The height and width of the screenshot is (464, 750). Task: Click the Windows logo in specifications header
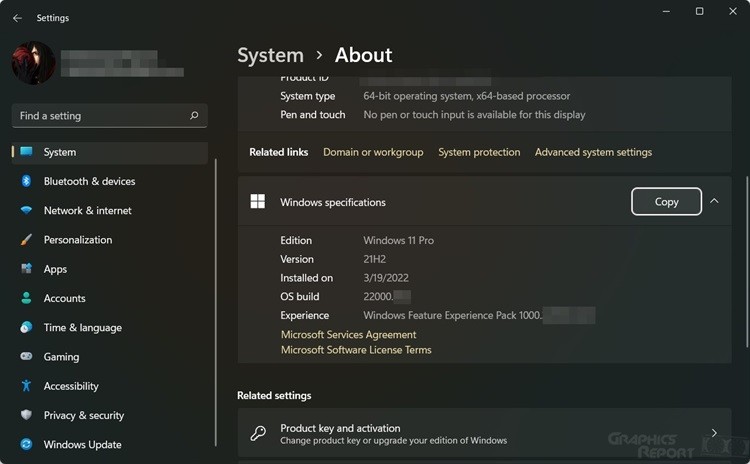pyautogui.click(x=257, y=201)
